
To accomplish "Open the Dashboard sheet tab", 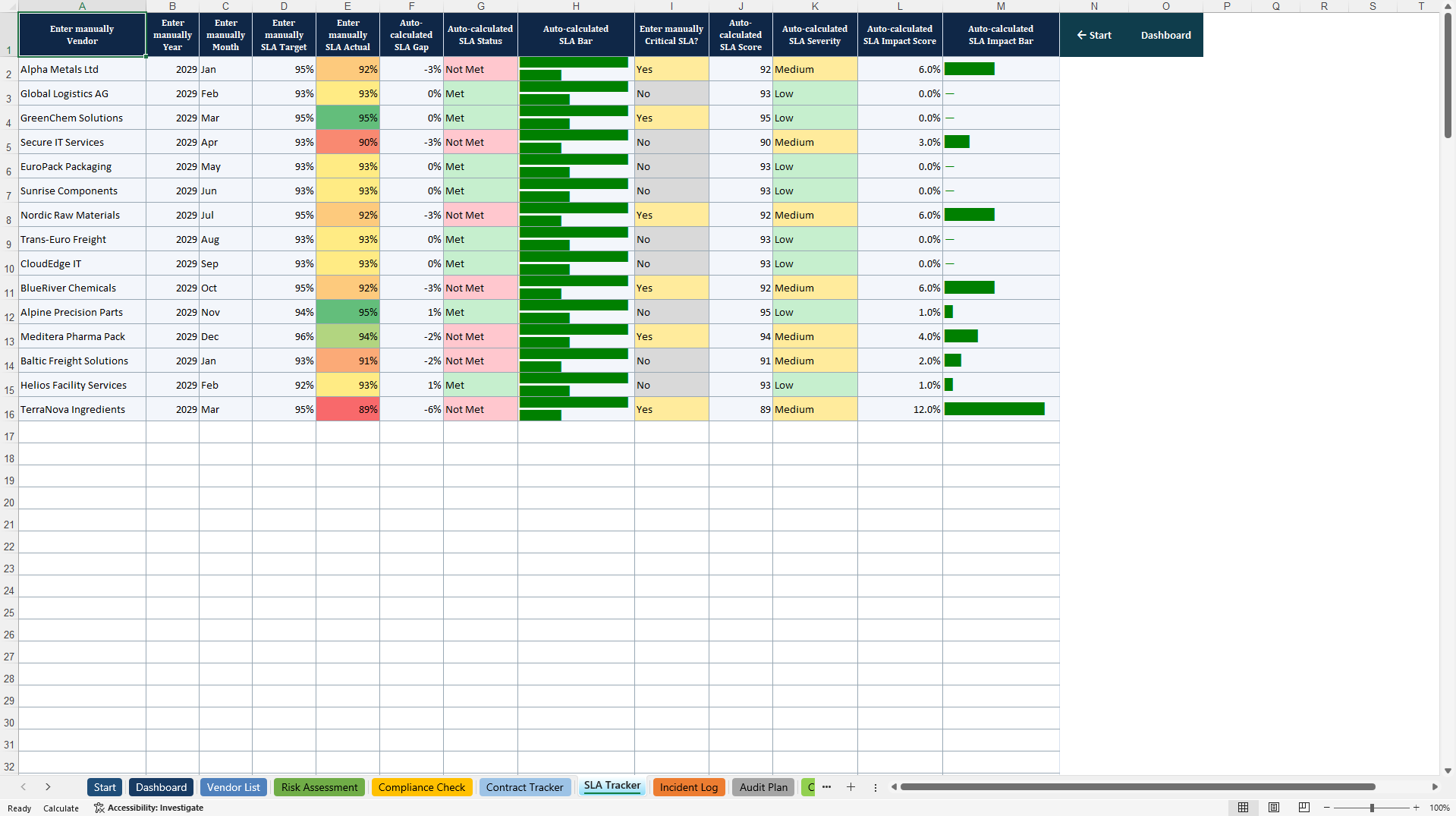I will (x=161, y=787).
